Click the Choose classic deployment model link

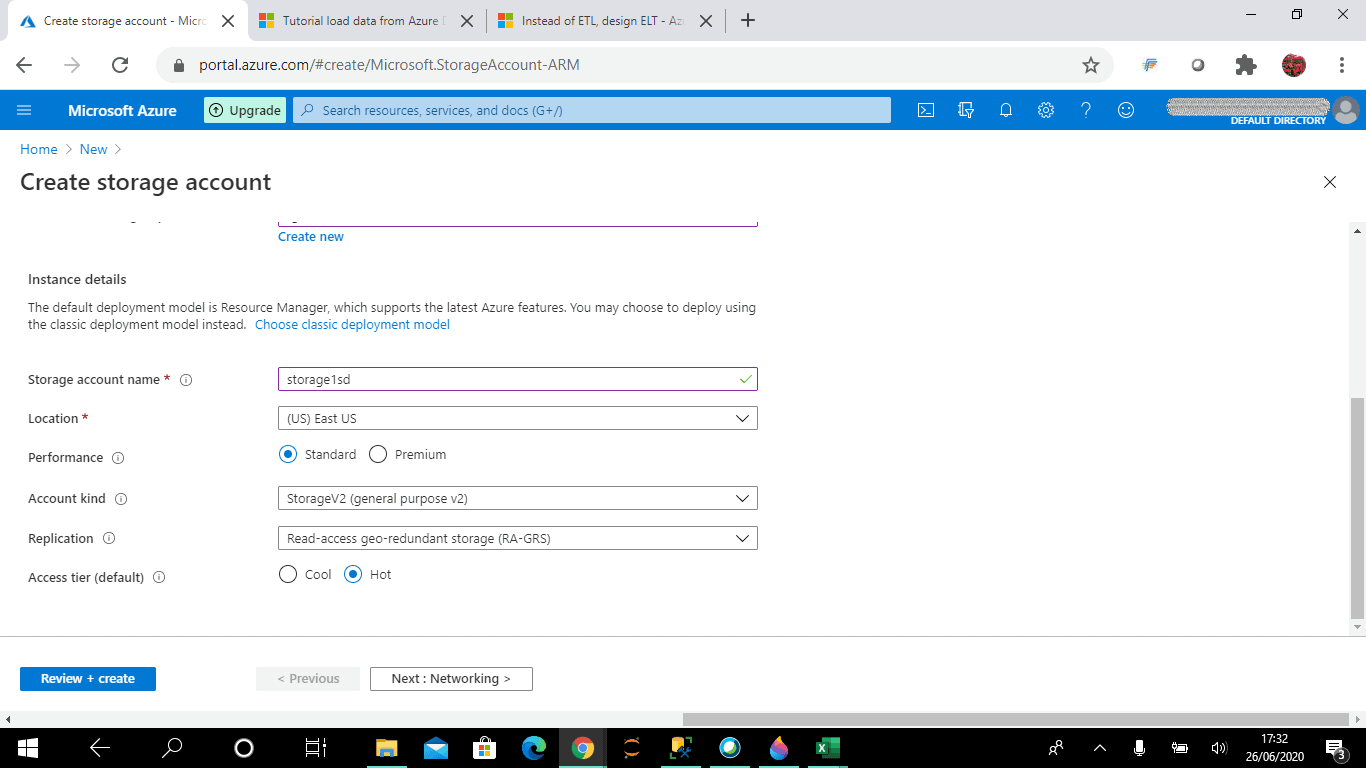[352, 324]
